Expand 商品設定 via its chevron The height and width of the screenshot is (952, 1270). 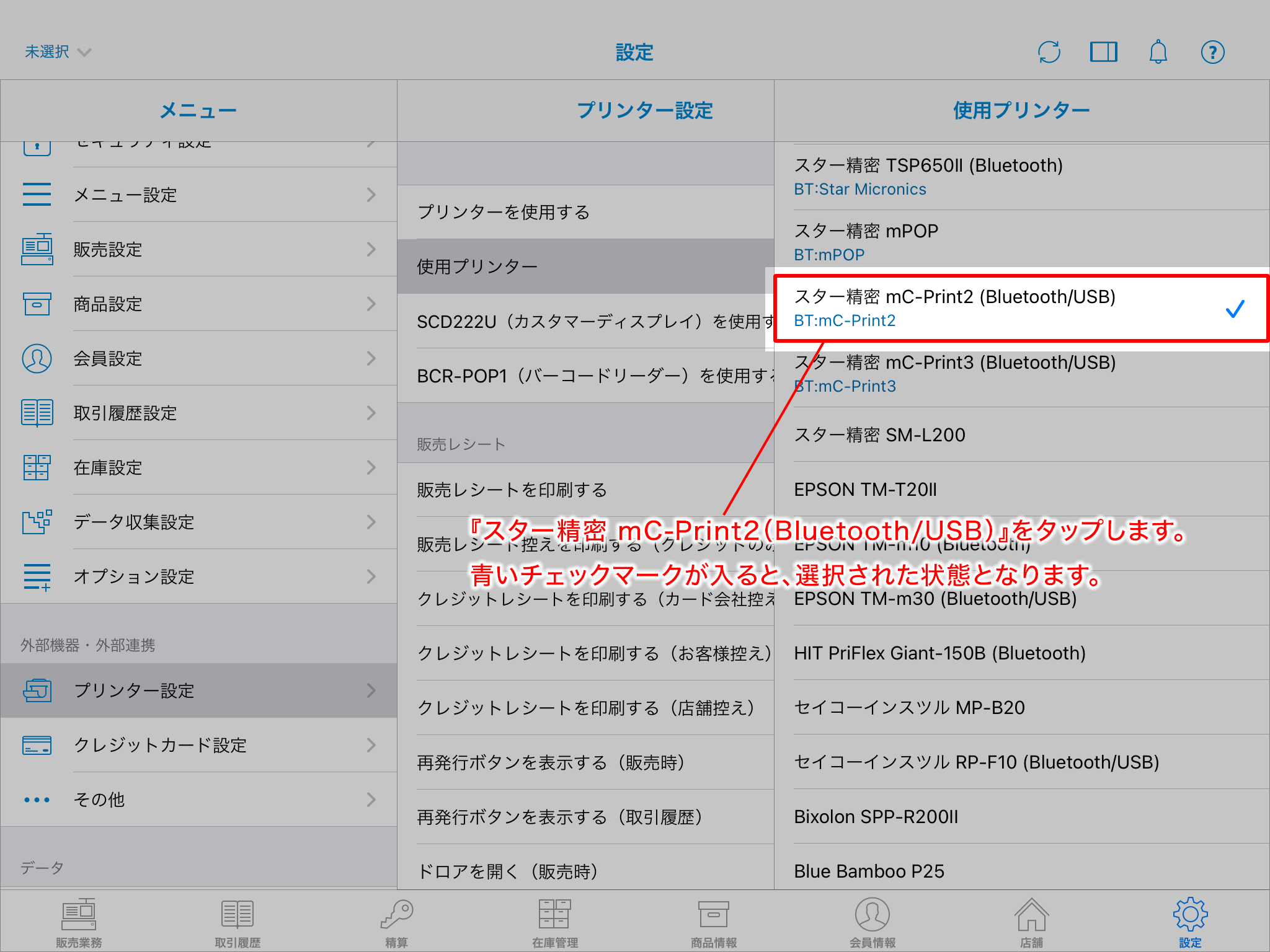371,304
